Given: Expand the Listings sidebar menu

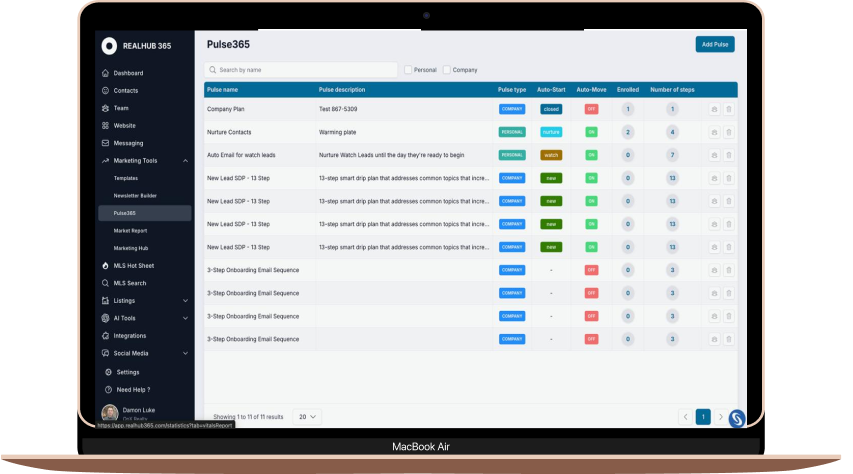Looking at the screenshot, I should pos(185,300).
